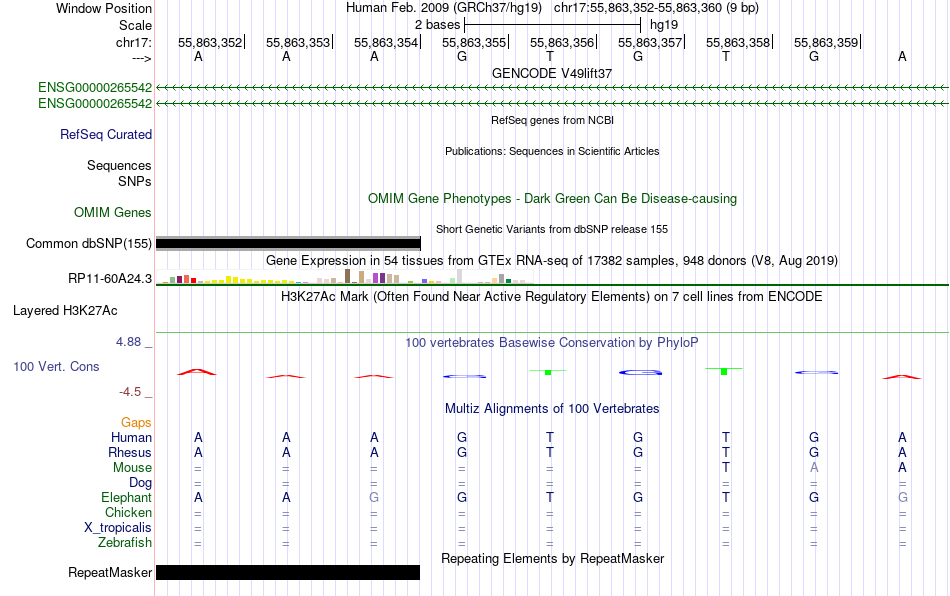Screen dimensions: 950x596
Task: Click Multiz Alignments of 100 Vertebrates title
Action: coord(552,408)
